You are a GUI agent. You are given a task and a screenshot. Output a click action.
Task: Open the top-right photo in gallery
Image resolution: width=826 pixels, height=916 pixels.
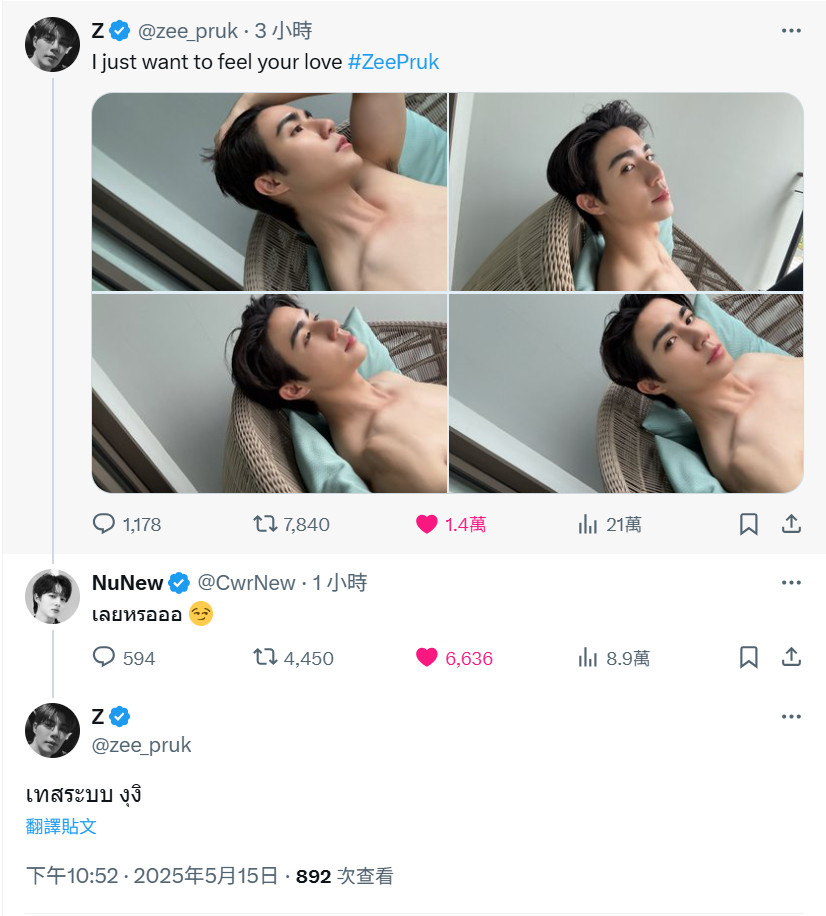click(626, 192)
